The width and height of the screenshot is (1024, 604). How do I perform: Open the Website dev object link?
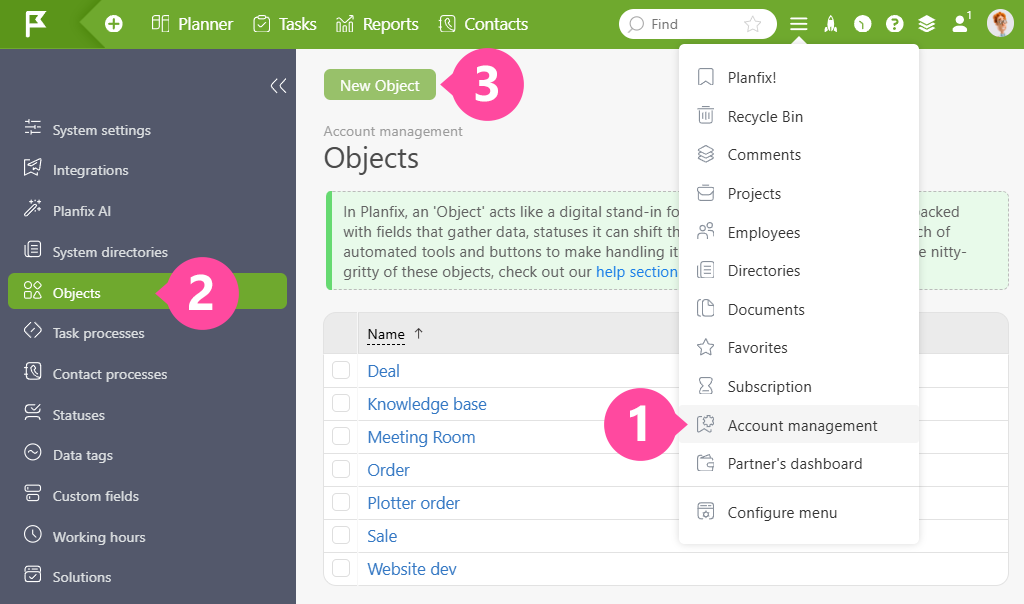(411, 569)
